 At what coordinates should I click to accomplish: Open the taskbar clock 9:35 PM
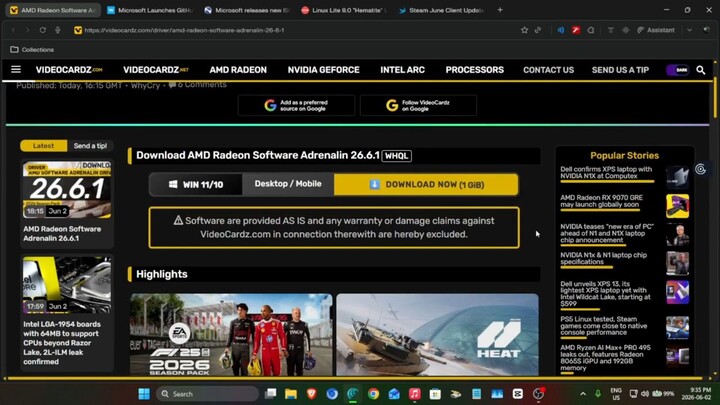pyautogui.click(x=696, y=394)
